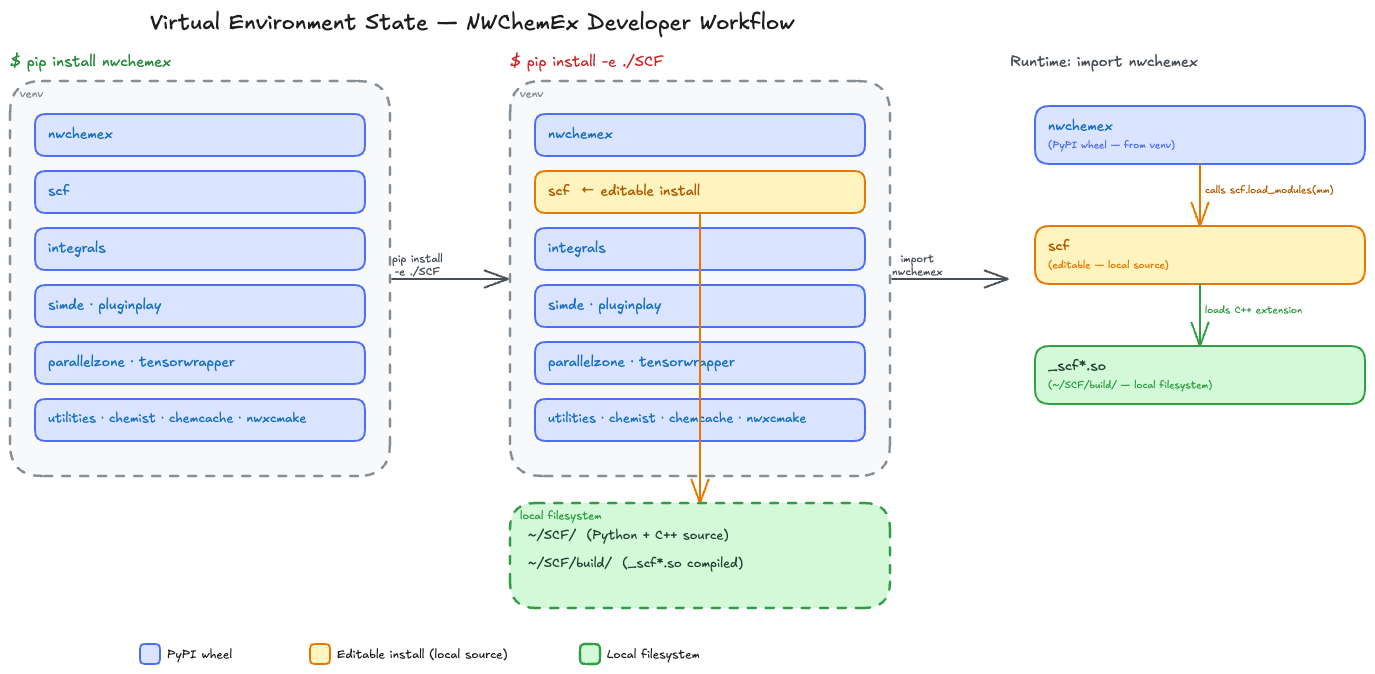Click 'venv' label of the pip install nwchemex container
The height and width of the screenshot is (674, 1375).
coord(31,94)
